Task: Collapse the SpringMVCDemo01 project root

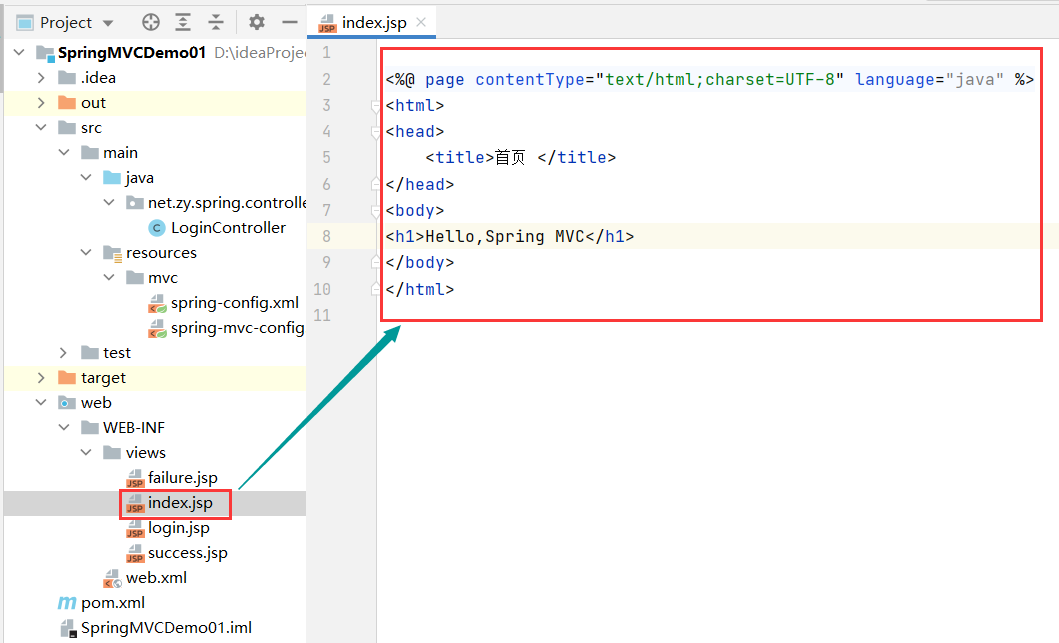Action: (x=19, y=52)
